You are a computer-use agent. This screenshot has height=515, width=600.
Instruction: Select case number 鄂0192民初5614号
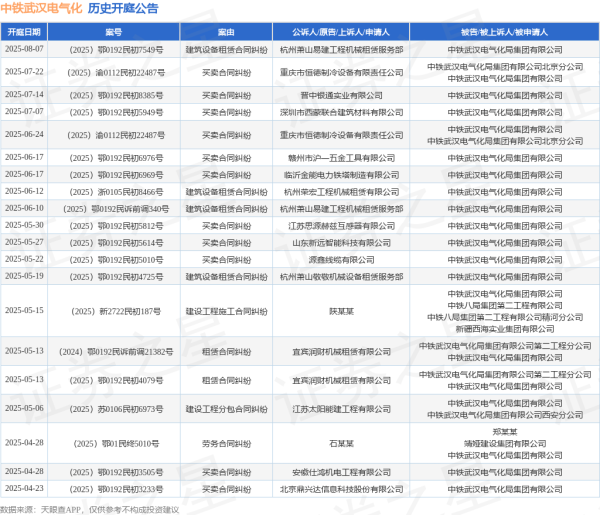tap(116, 243)
